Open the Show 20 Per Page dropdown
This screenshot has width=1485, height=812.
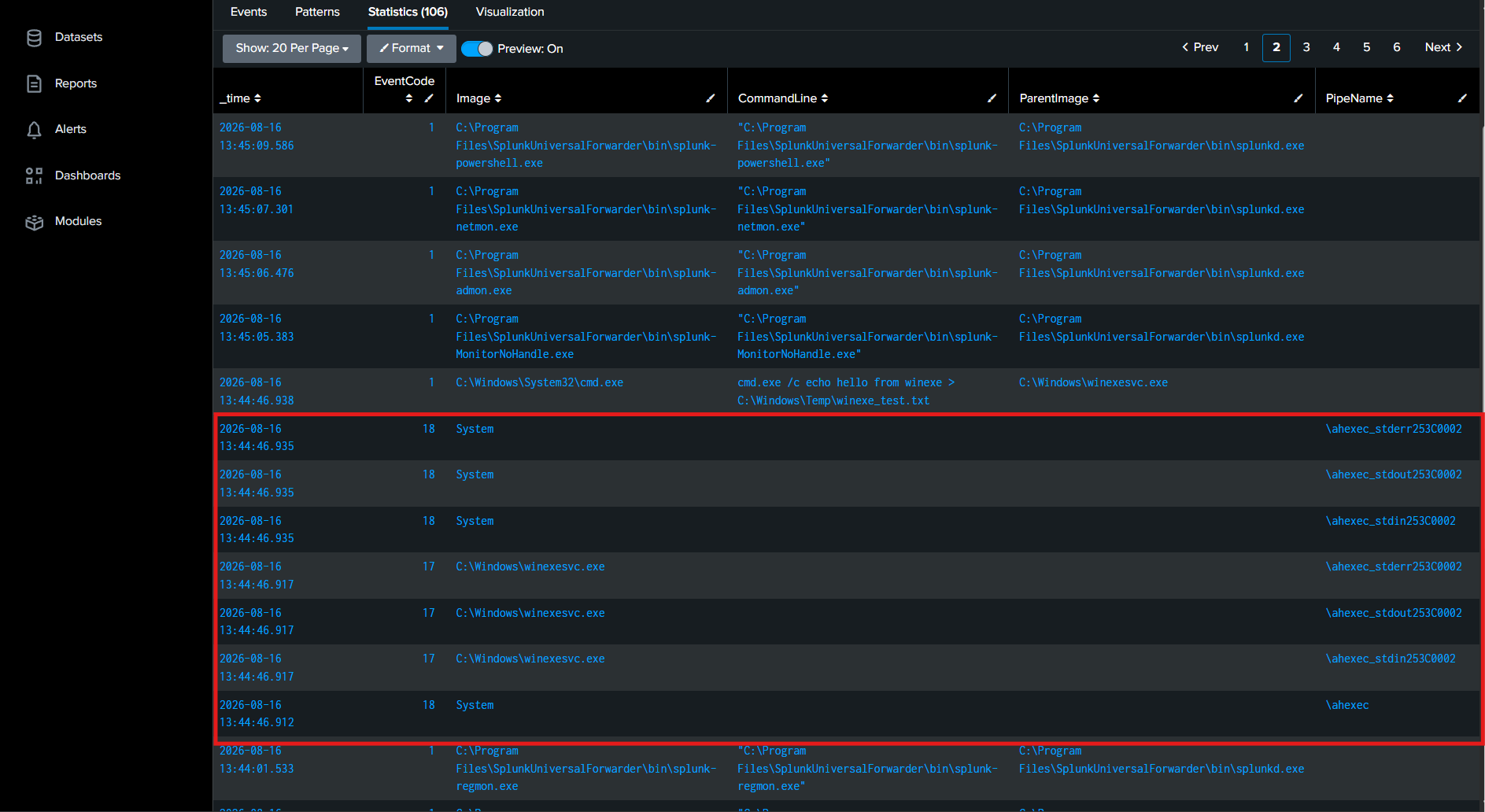click(x=292, y=48)
